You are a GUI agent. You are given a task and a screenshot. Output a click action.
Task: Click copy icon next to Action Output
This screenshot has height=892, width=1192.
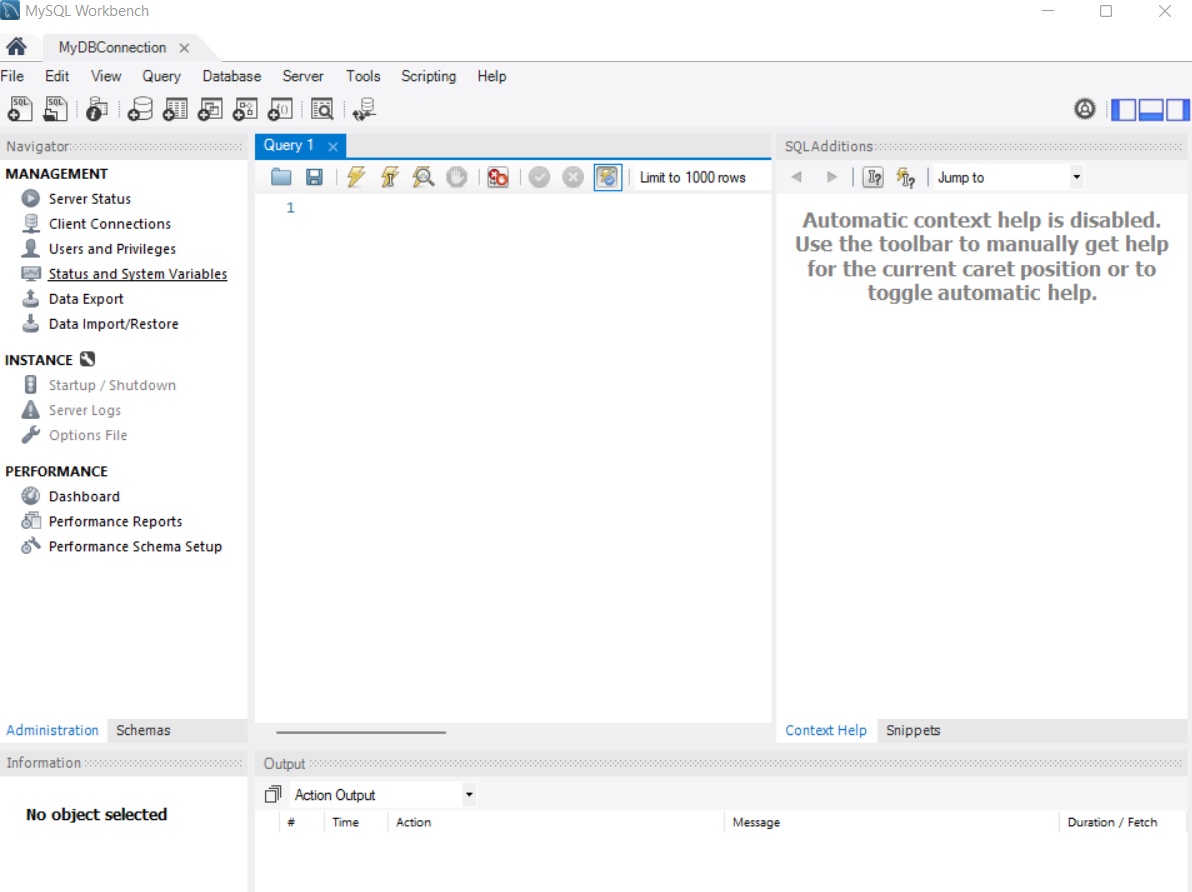(273, 794)
